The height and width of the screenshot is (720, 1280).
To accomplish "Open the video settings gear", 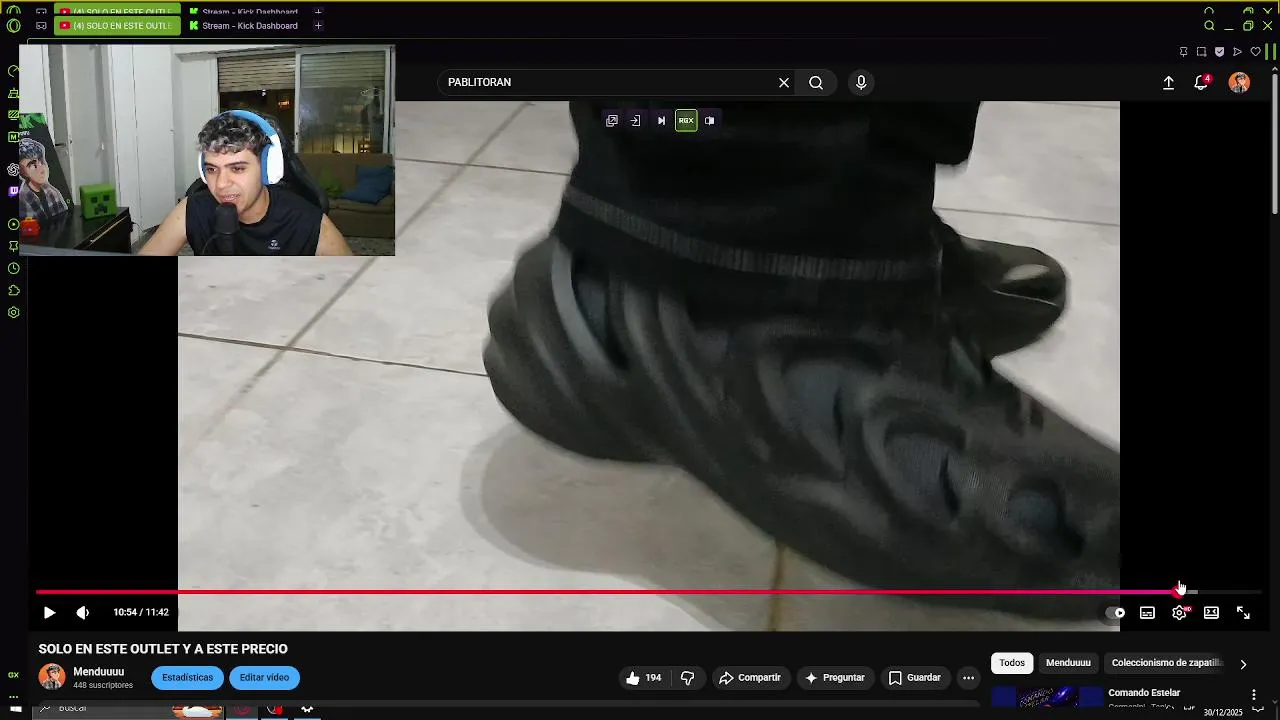I will click(1179, 613).
